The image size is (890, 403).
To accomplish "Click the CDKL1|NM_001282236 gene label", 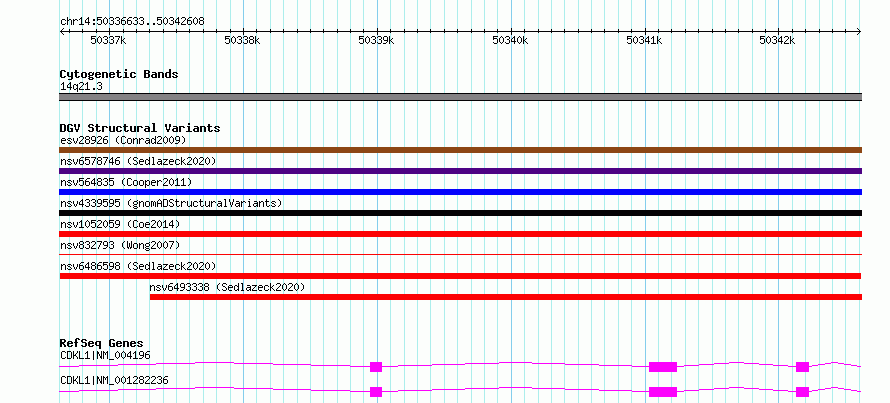I will coord(114,380).
